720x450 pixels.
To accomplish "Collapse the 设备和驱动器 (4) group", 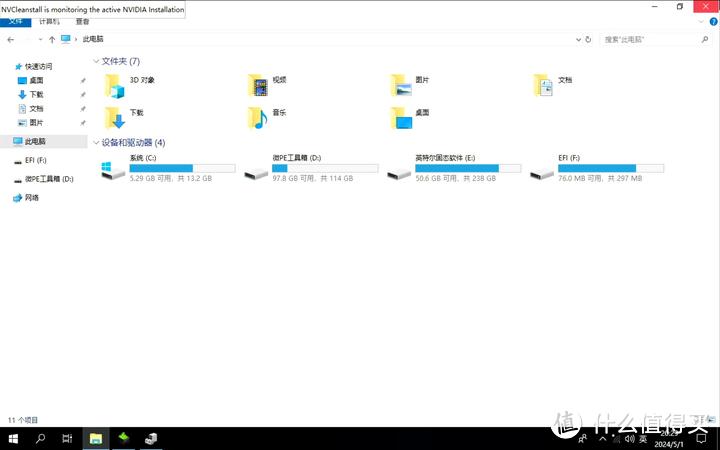I will [96, 143].
